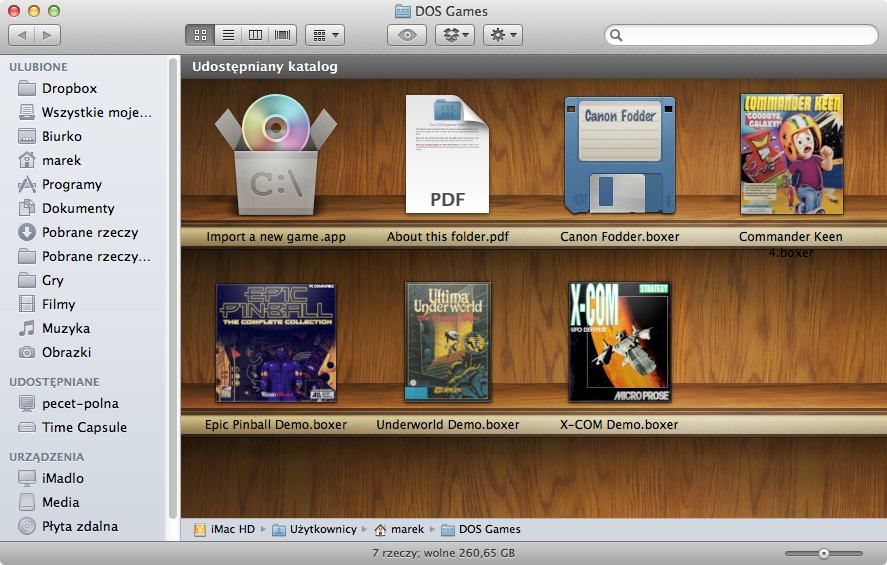Screen dimensions: 887x565
Task: Open the Canon Fodder floppy disk icon
Action: click(x=619, y=155)
